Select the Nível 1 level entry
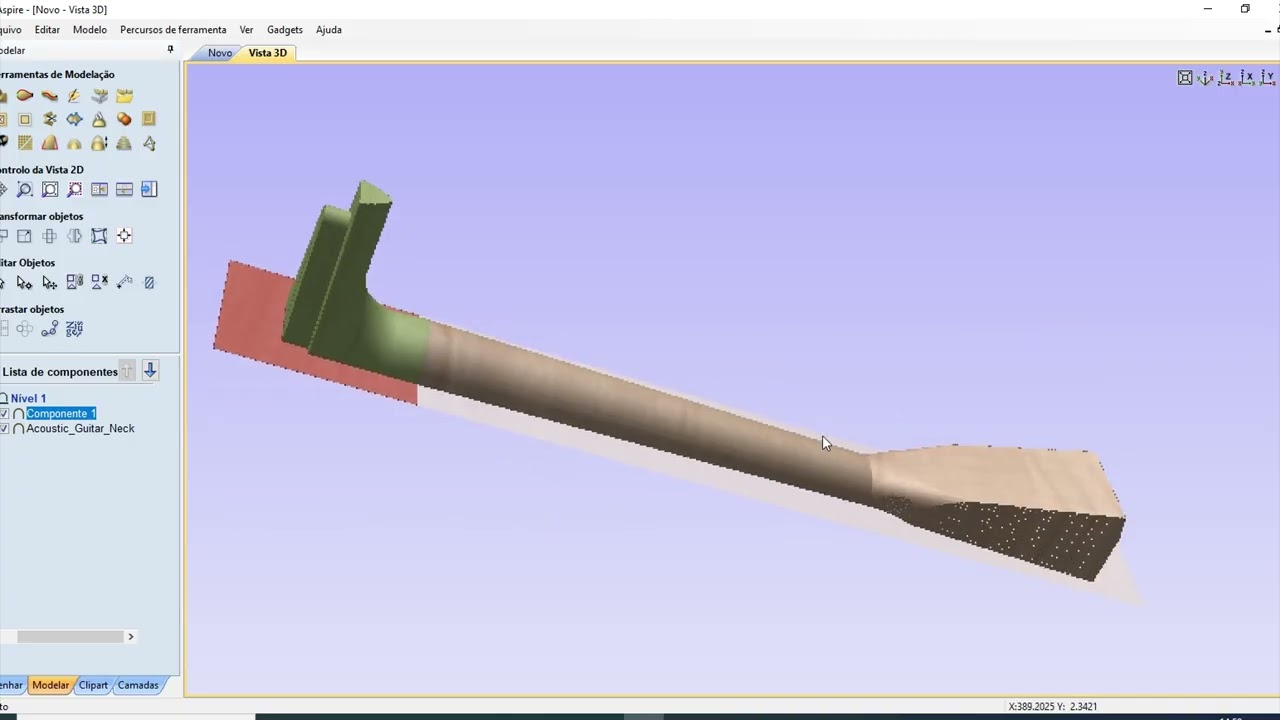 tap(28, 398)
